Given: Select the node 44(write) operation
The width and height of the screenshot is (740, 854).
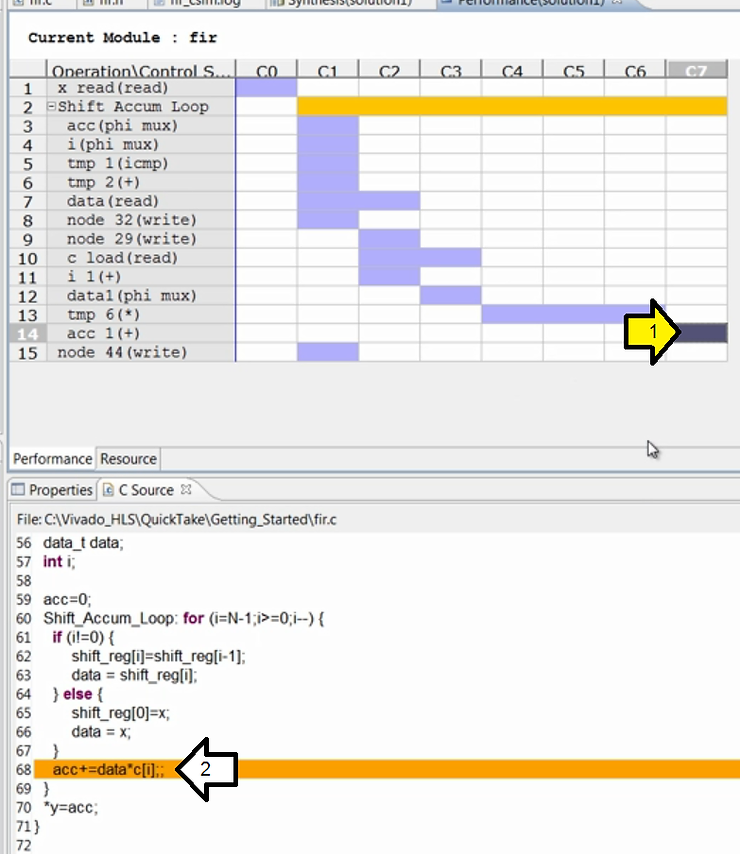Looking at the screenshot, I should [141, 352].
